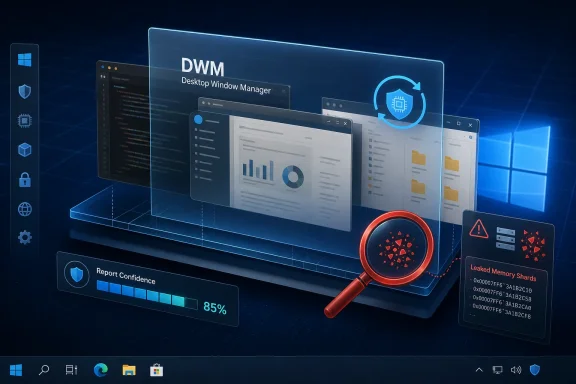The width and height of the screenshot is (576, 384).
Task: Click the large glowing Windows logo
Action: pos(514,168)
